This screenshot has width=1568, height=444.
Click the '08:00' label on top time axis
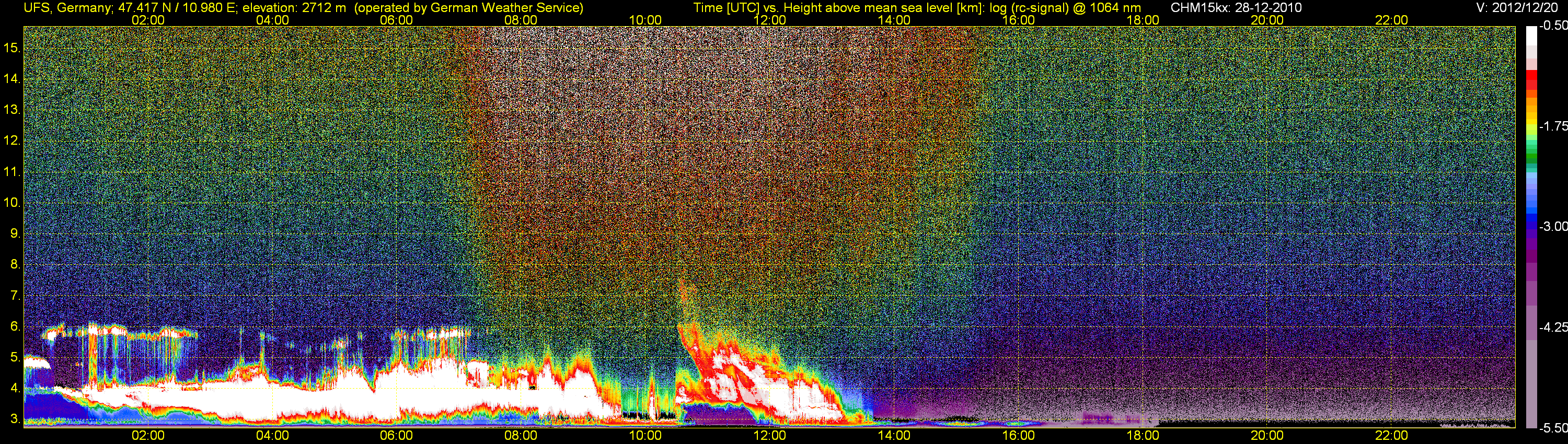(x=521, y=20)
